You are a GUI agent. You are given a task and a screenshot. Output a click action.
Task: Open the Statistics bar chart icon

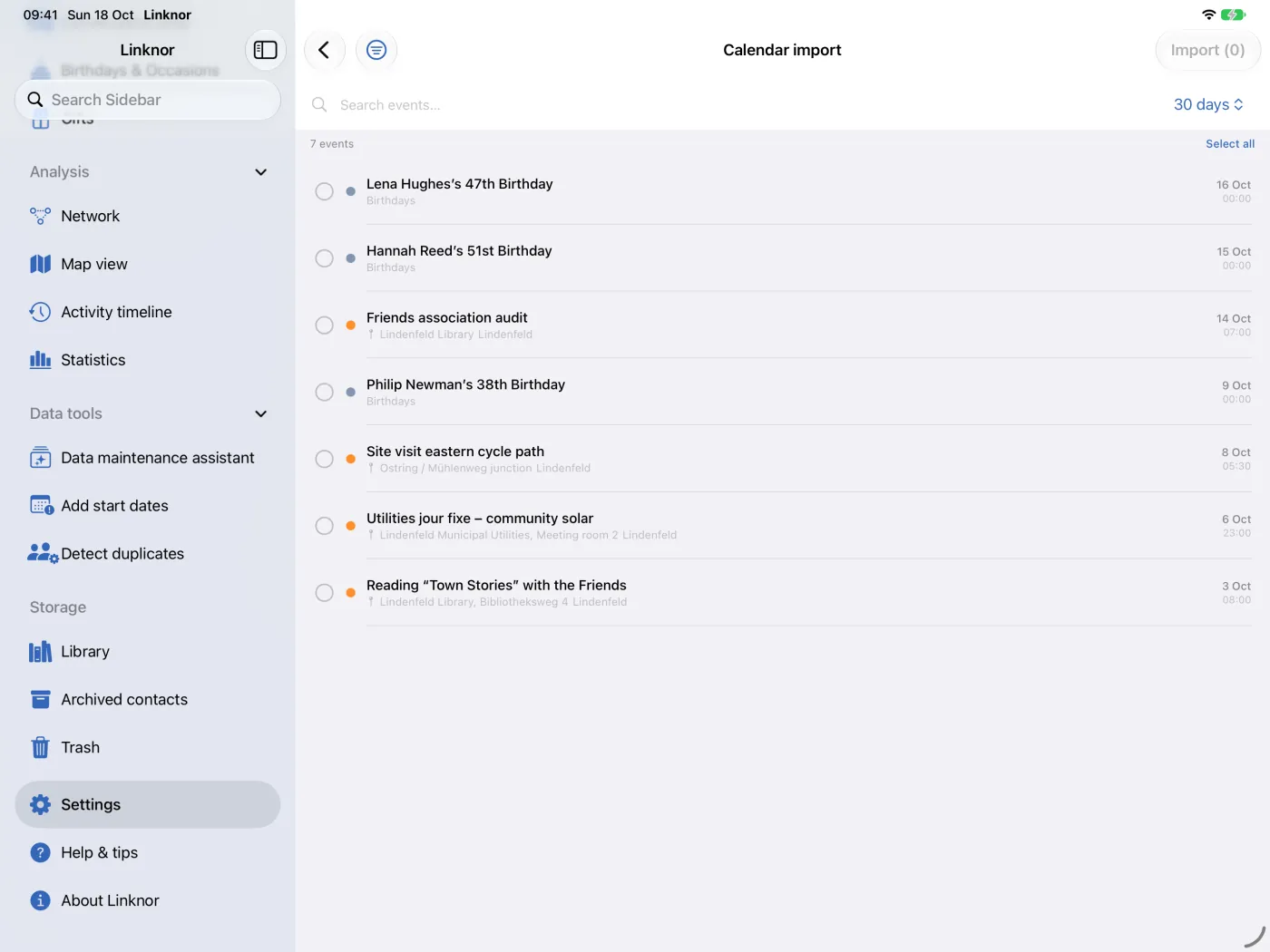coord(40,360)
